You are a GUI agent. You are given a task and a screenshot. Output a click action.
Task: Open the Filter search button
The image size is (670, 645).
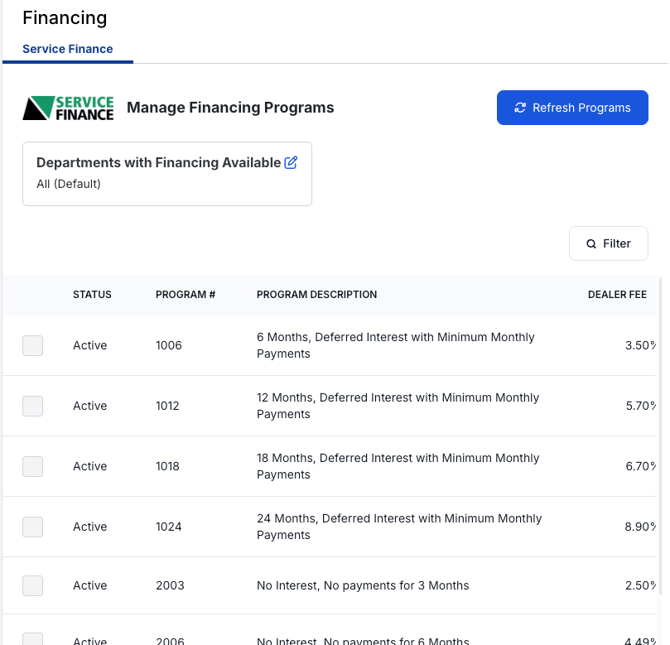(x=608, y=244)
